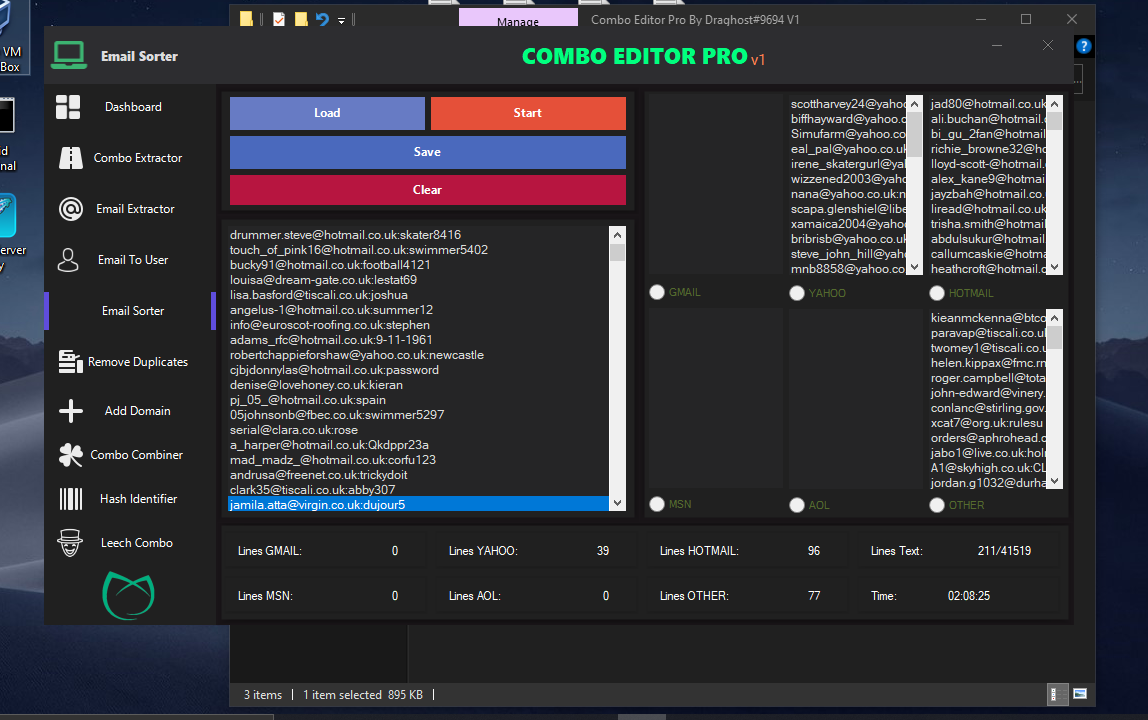
Task: Click the undo arrow in Explorer toolbar
Action: point(322,19)
